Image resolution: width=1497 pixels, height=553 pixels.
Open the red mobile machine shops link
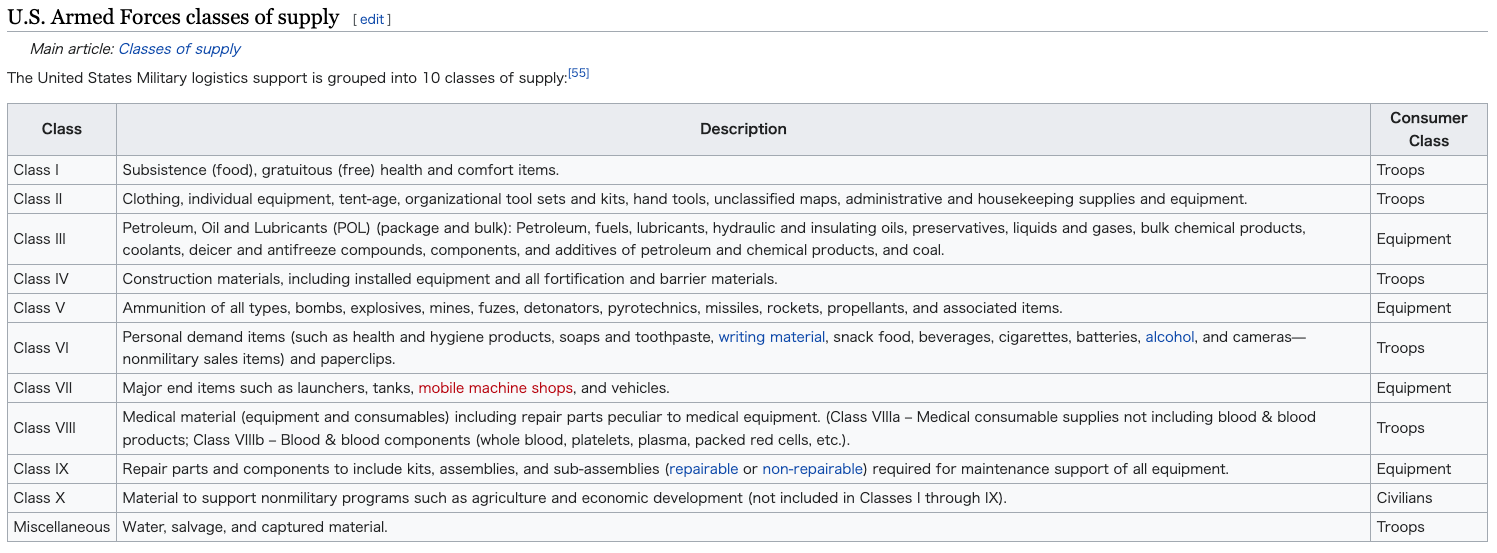coord(495,388)
